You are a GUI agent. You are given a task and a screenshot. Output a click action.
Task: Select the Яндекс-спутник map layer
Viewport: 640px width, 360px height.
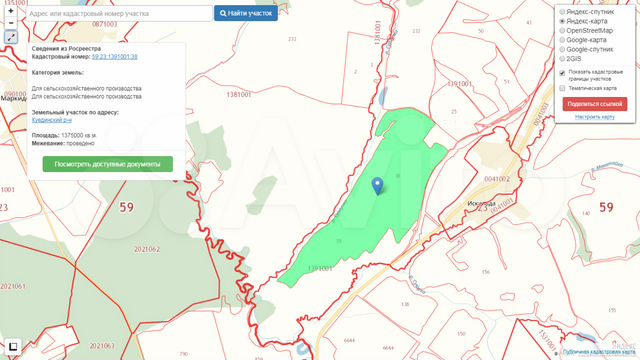[x=562, y=12]
